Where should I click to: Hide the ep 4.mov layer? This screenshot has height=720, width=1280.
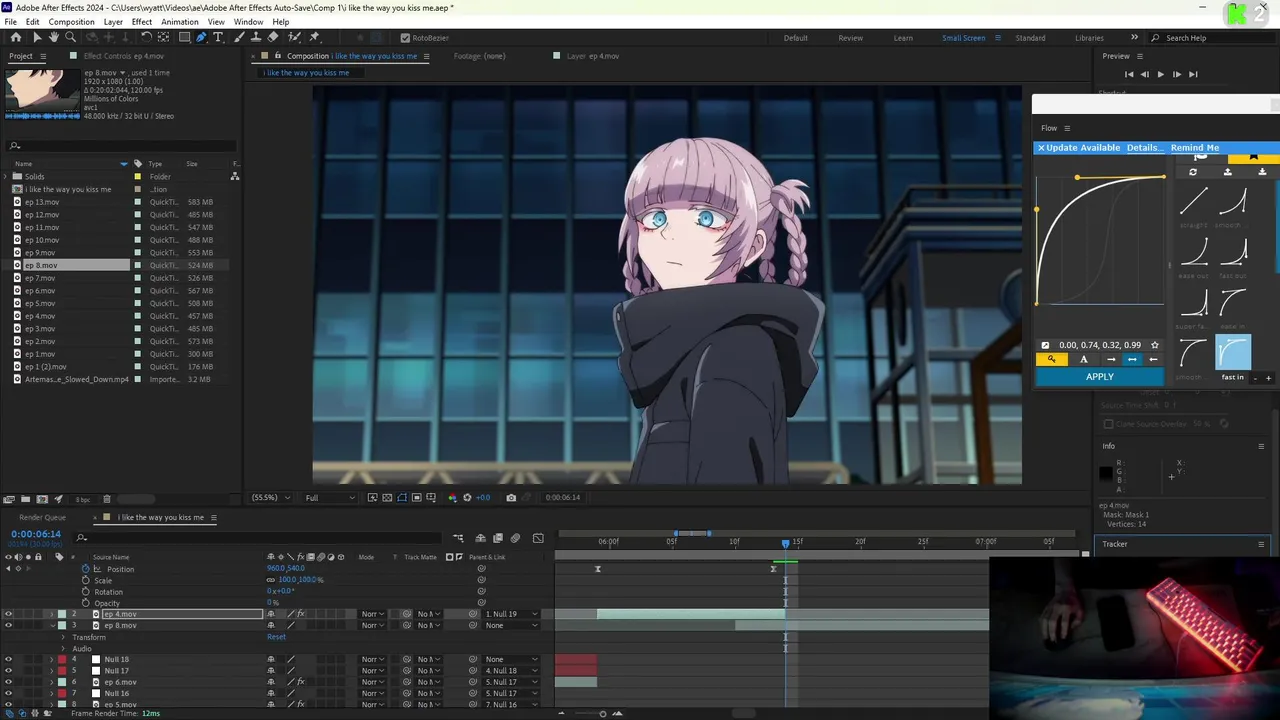(x=8, y=614)
